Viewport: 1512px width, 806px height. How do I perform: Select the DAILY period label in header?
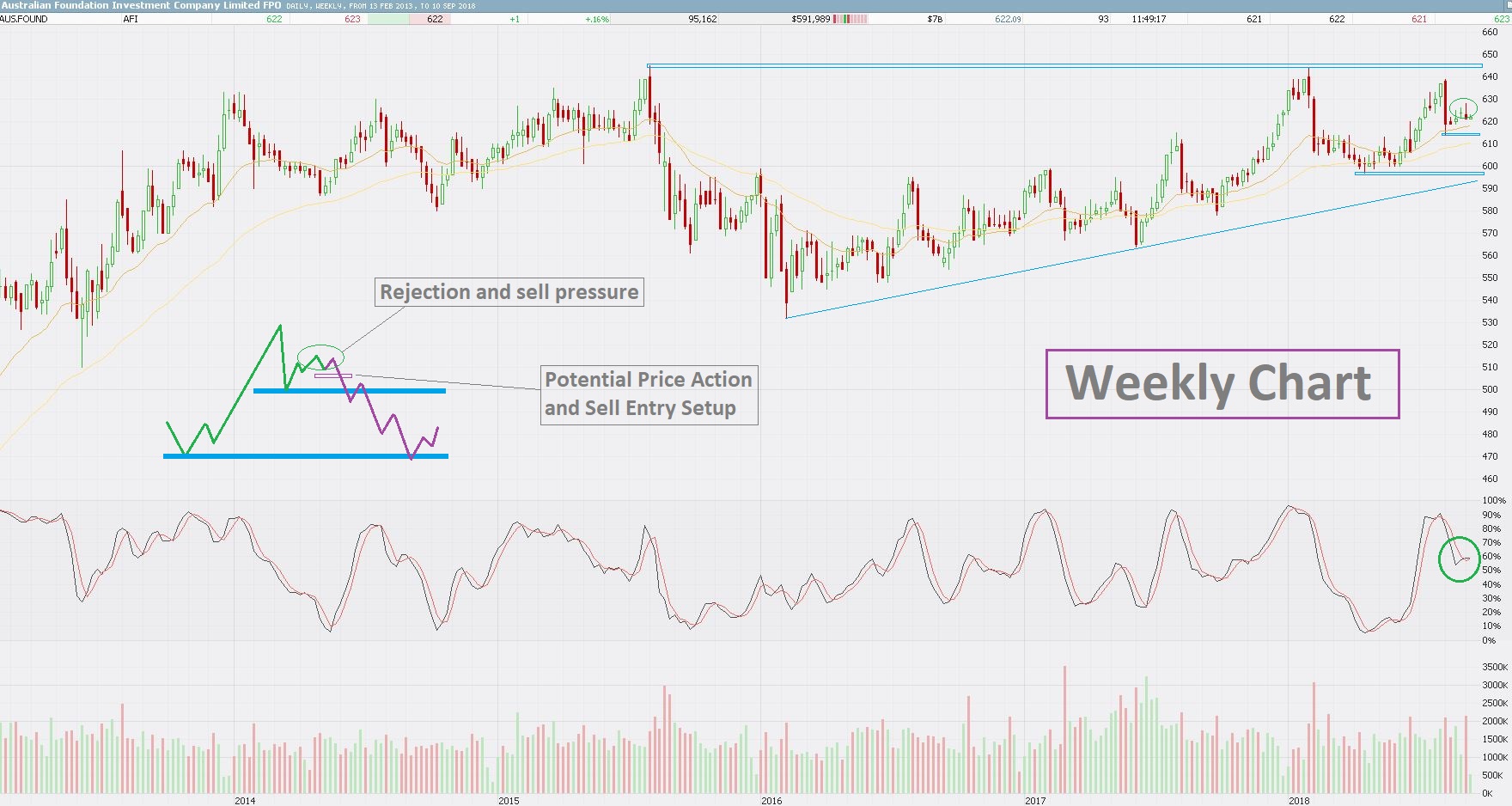click(x=298, y=6)
